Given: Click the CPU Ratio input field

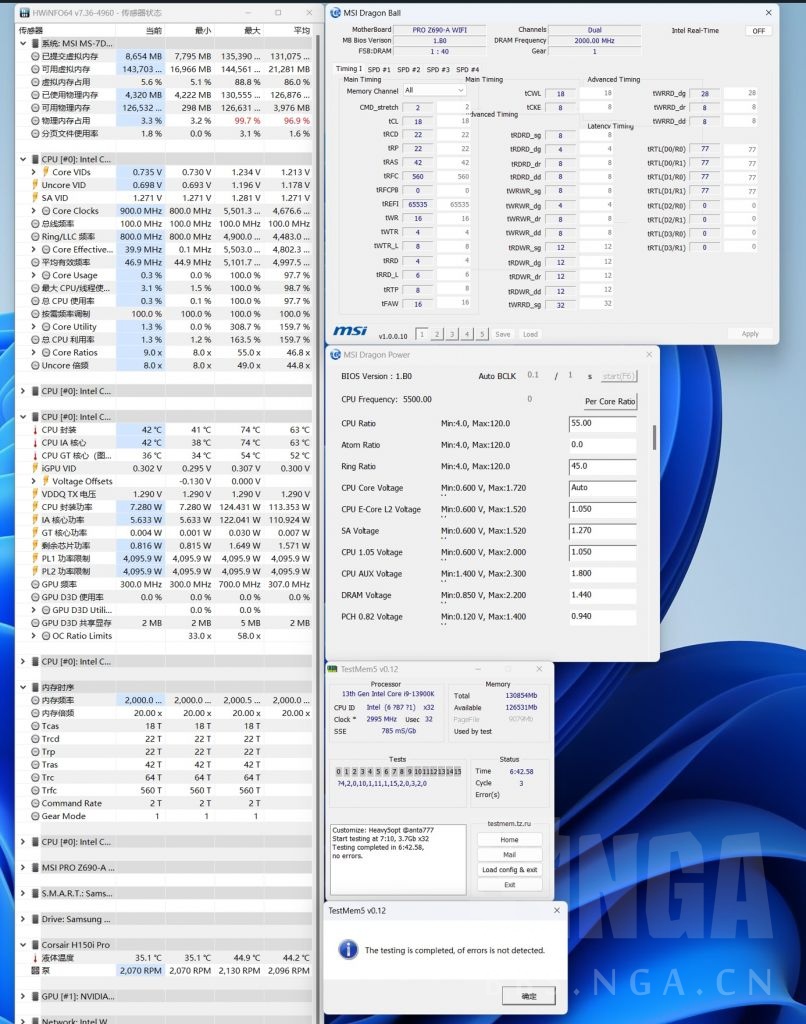Looking at the screenshot, I should pyautogui.click(x=601, y=424).
